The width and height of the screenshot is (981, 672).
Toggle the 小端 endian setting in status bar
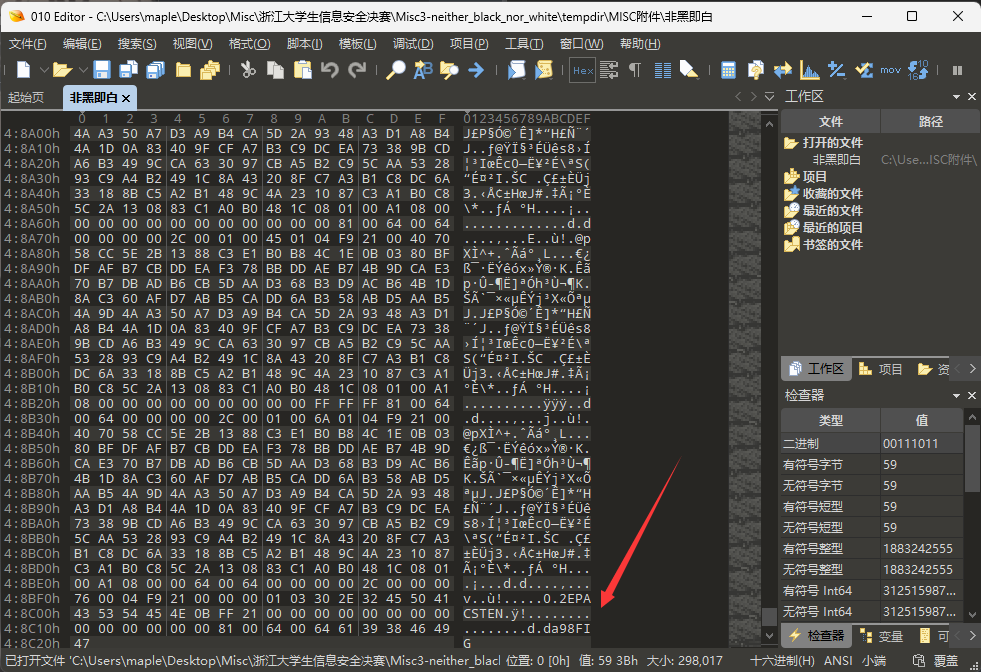coord(873,661)
